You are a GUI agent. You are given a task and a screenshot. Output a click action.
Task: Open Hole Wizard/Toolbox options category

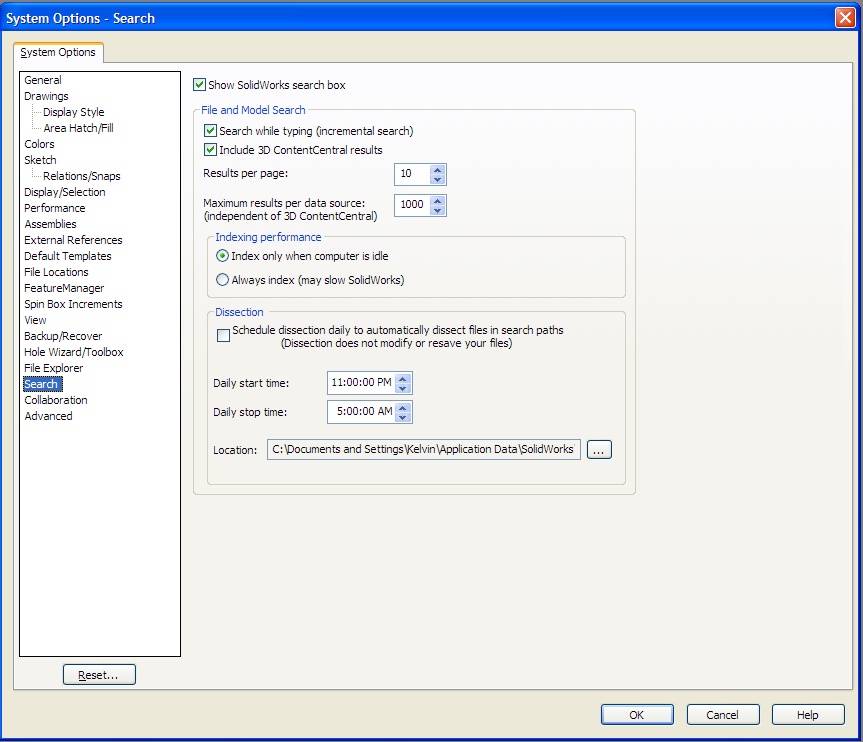[x=74, y=352]
